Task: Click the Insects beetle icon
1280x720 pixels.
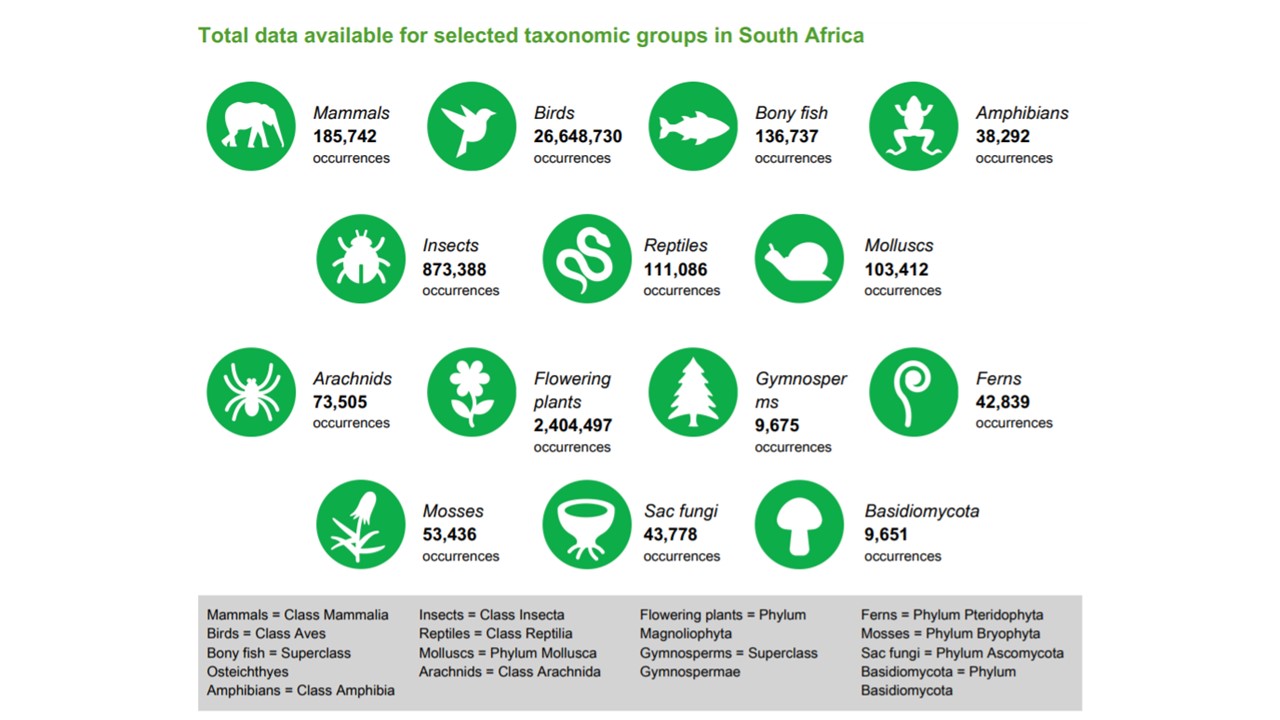Action: (361, 260)
